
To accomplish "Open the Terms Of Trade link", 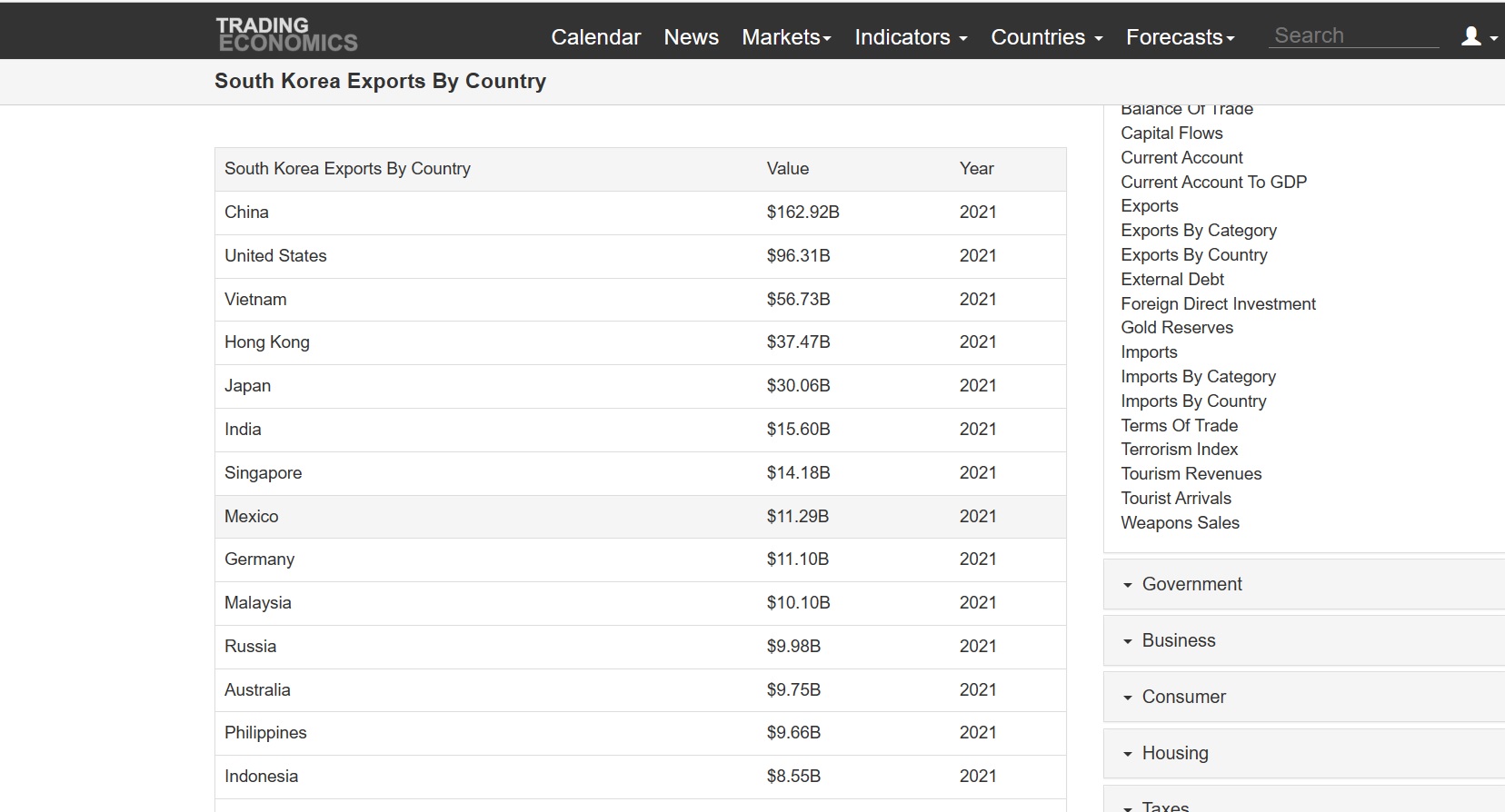I will (x=1179, y=426).
